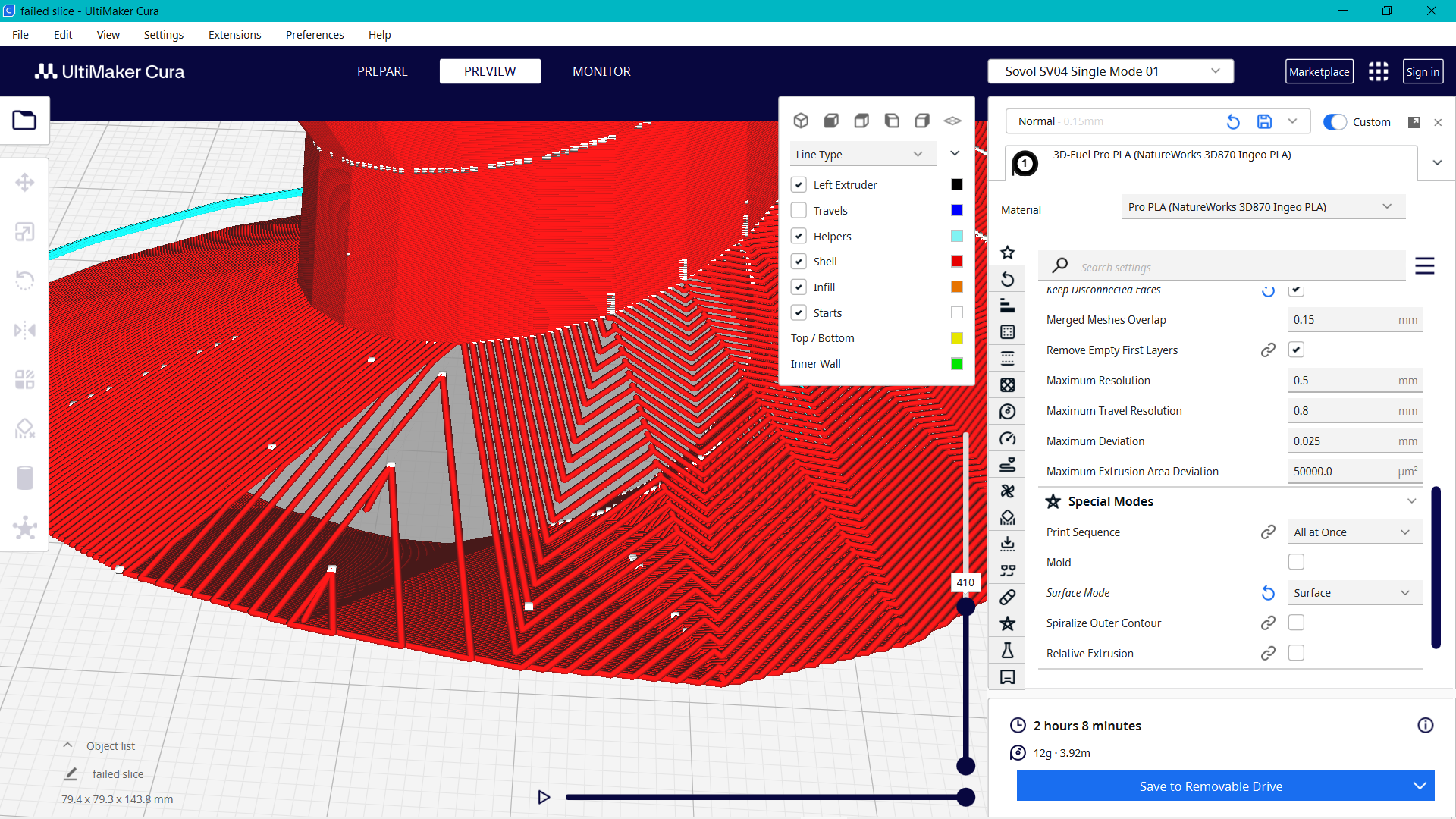
Task: Click Save to Removable Drive
Action: [x=1211, y=786]
